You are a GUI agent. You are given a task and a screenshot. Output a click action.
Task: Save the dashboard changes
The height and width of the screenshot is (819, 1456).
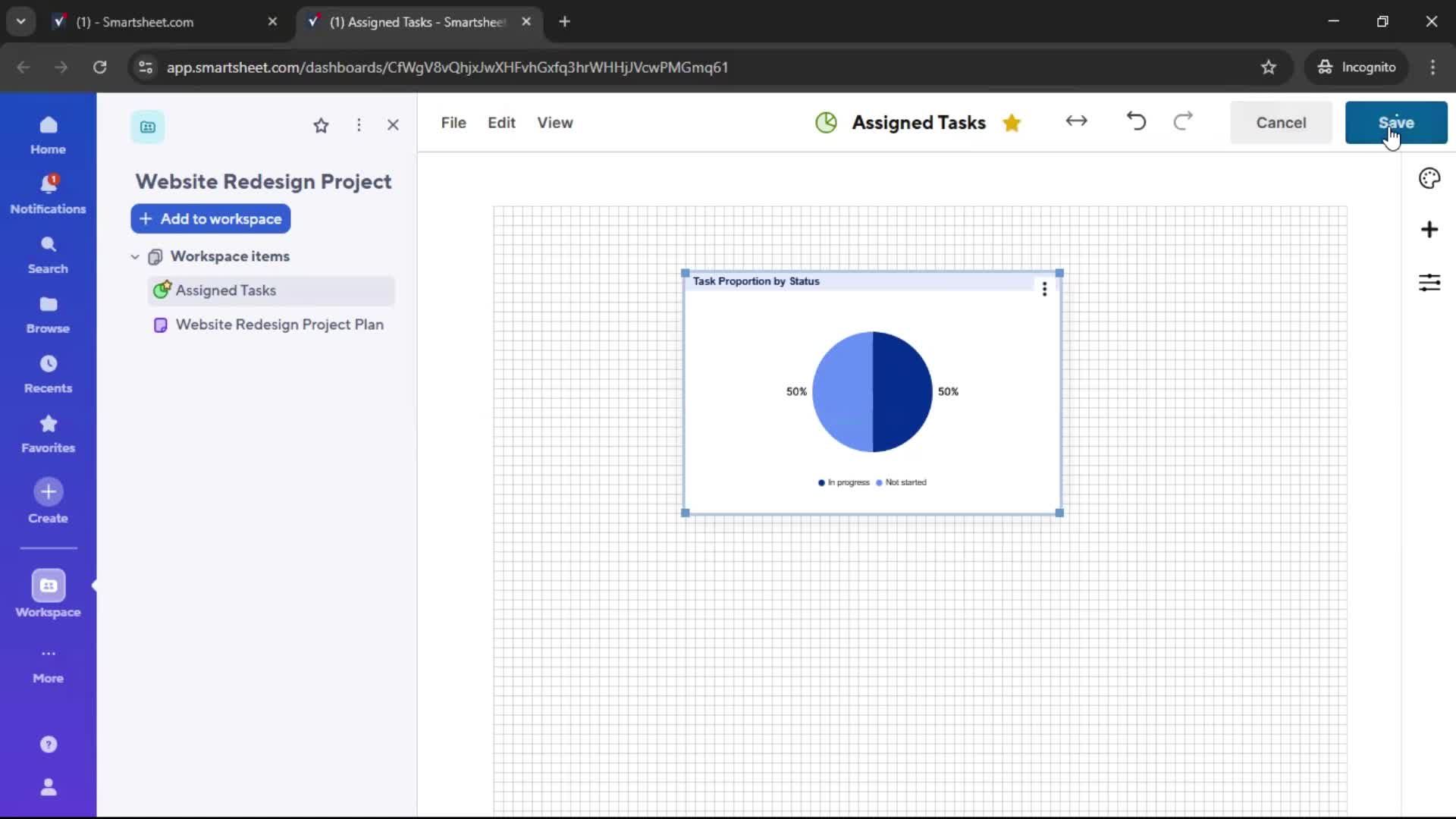point(1395,122)
